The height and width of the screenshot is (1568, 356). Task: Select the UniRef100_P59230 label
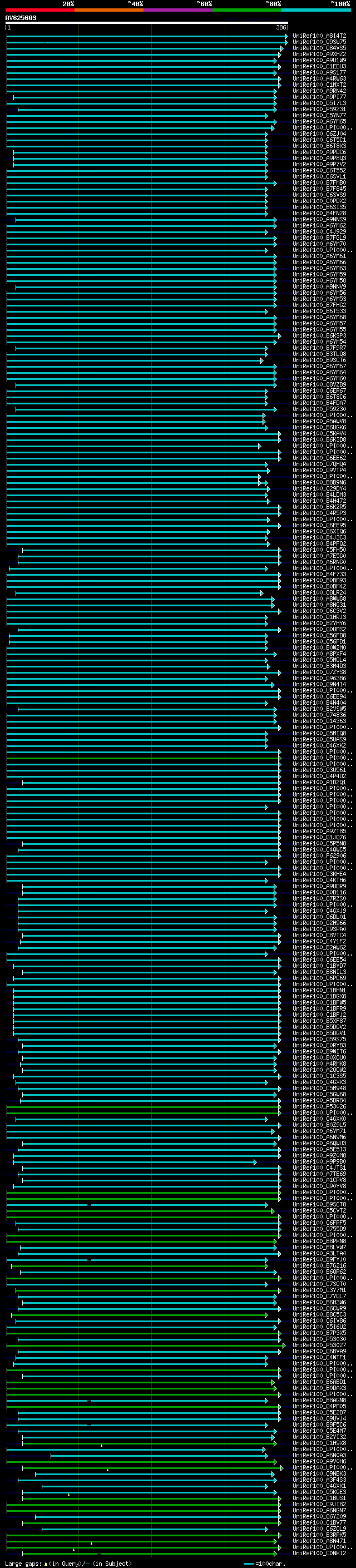tap(319, 409)
